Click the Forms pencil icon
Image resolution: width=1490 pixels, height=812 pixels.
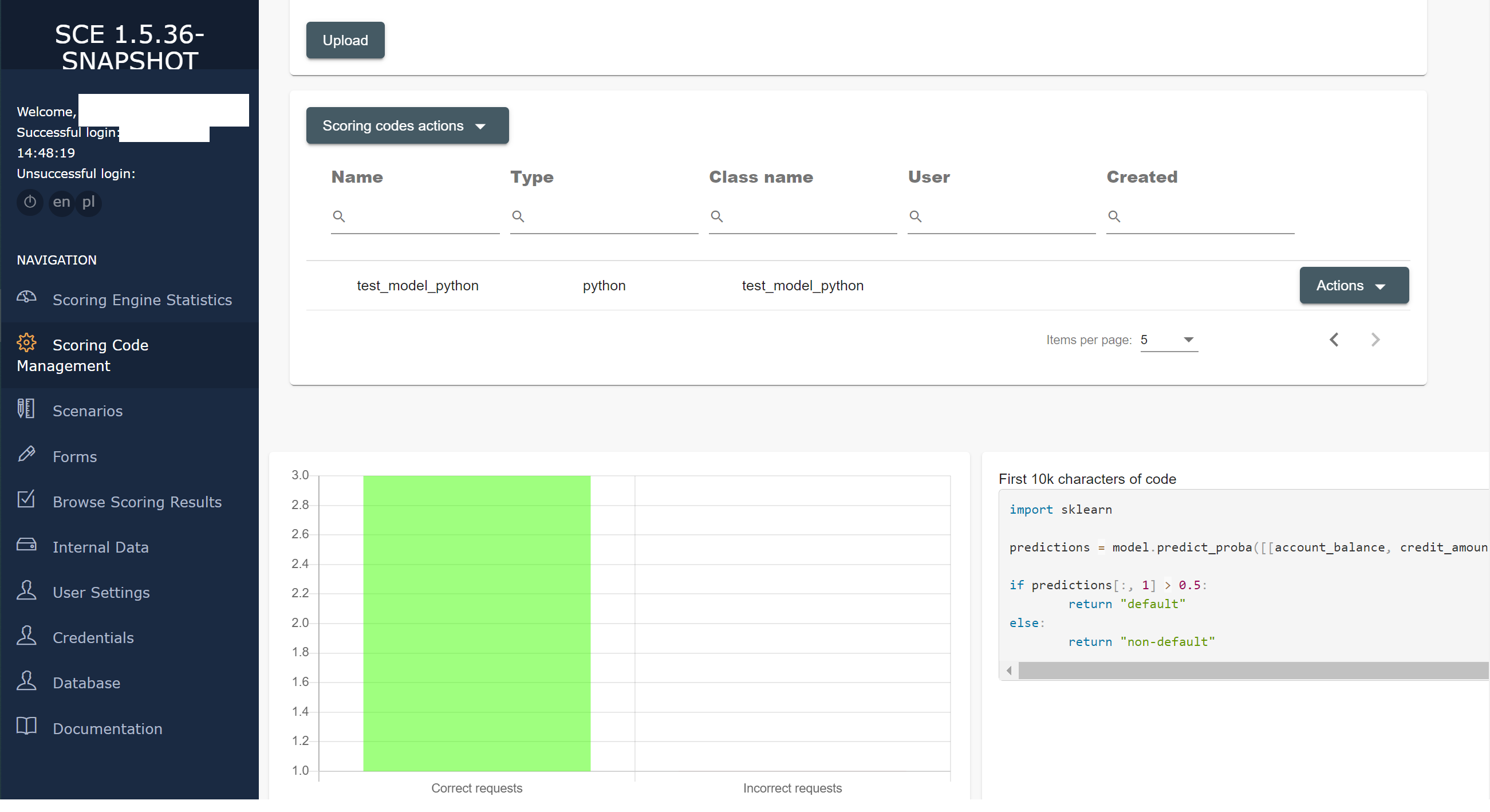[26, 455]
